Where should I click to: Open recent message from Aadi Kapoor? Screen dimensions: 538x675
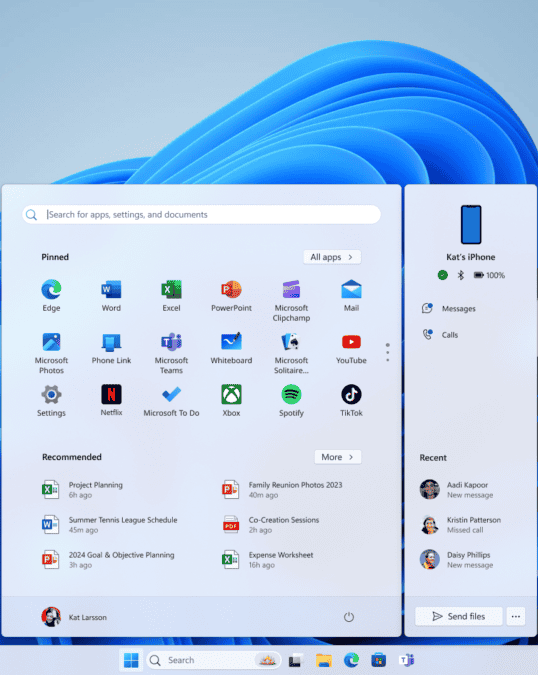[457, 489]
